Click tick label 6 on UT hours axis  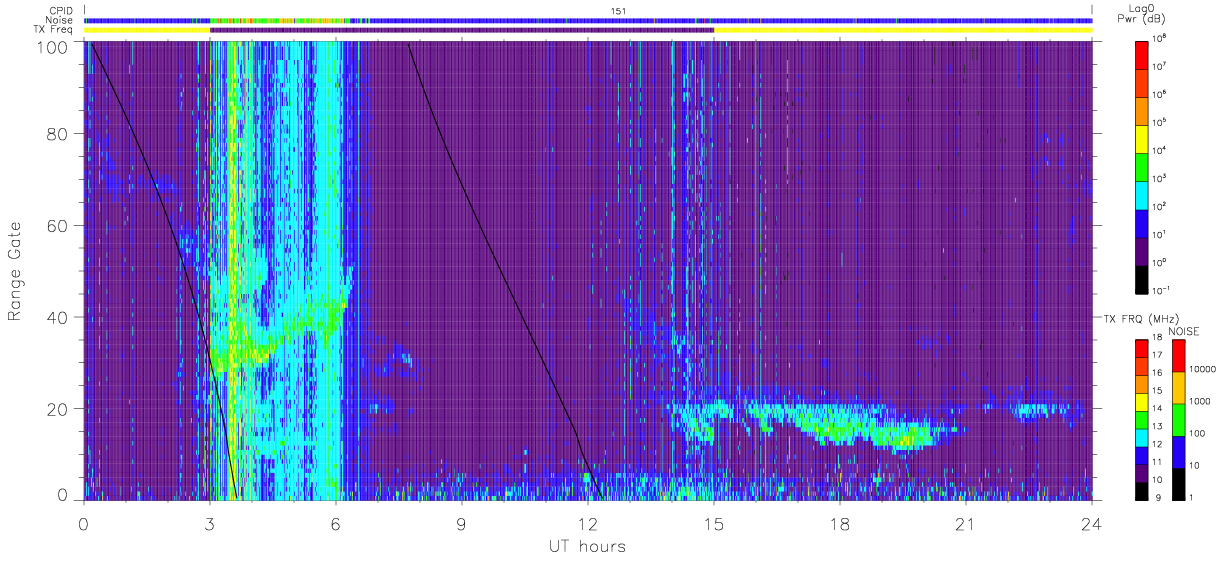[x=335, y=523]
